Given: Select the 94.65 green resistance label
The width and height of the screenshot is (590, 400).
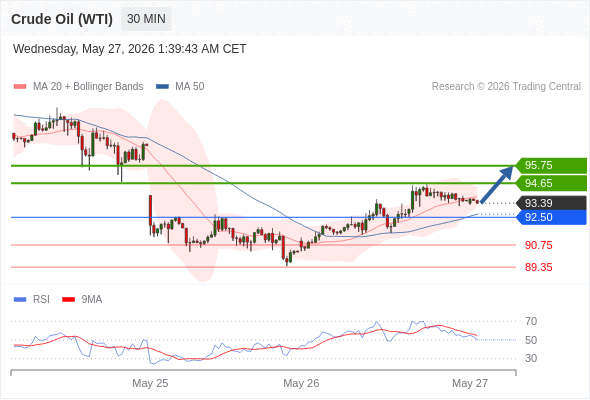Looking at the screenshot, I should coord(551,183).
